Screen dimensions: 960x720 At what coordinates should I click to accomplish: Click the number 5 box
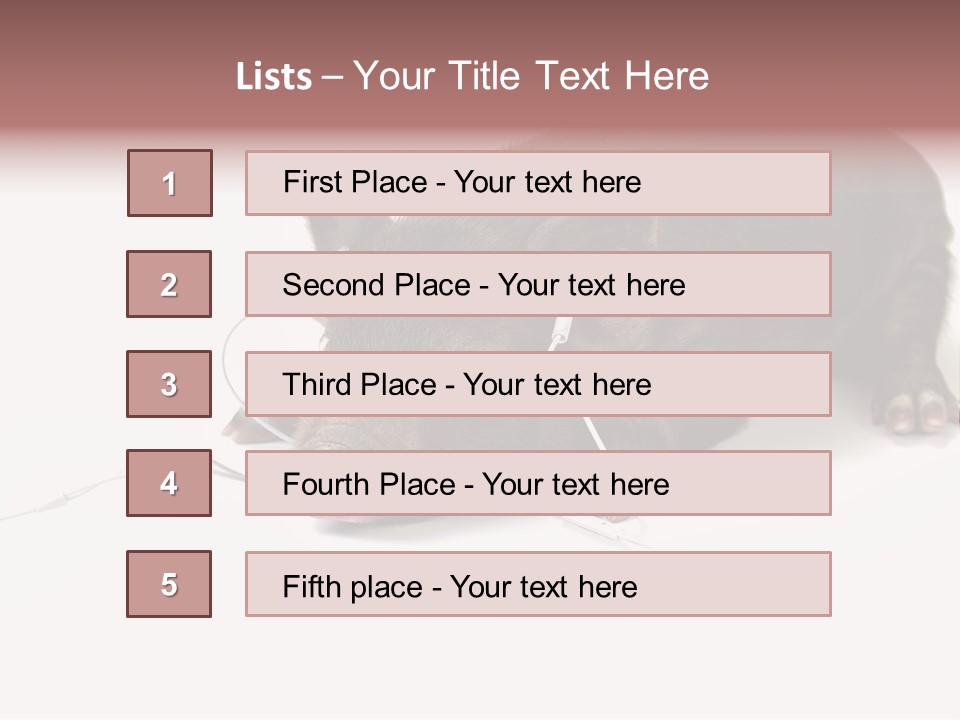pyautogui.click(x=169, y=584)
